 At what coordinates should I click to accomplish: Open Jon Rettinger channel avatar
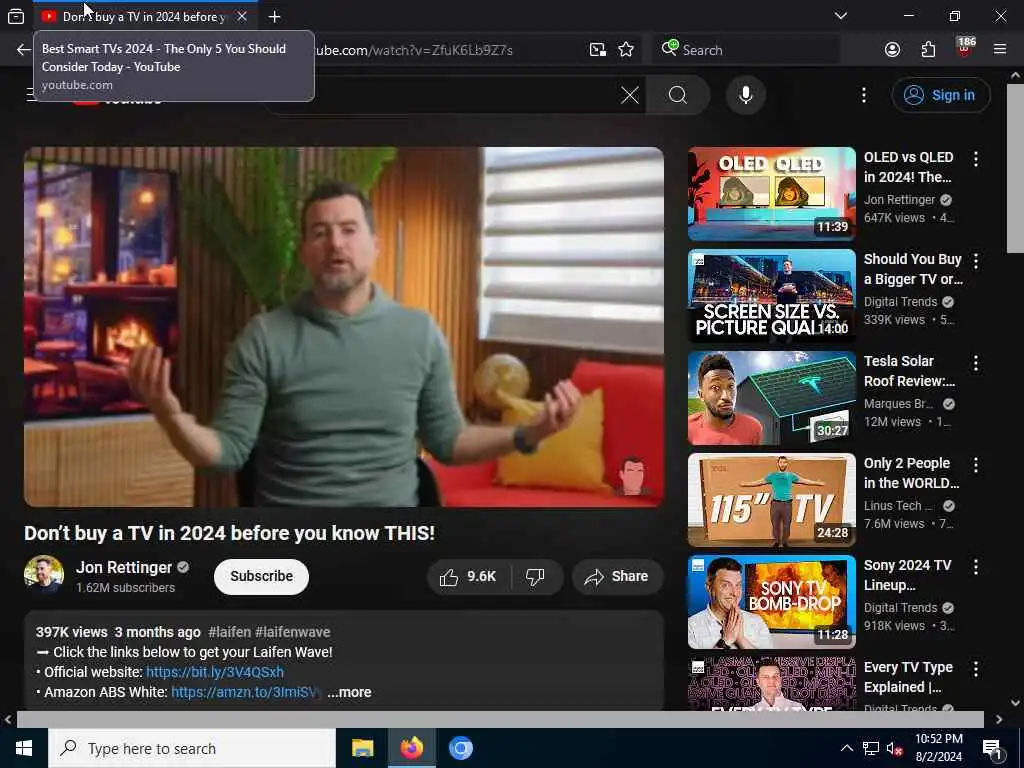click(x=44, y=575)
